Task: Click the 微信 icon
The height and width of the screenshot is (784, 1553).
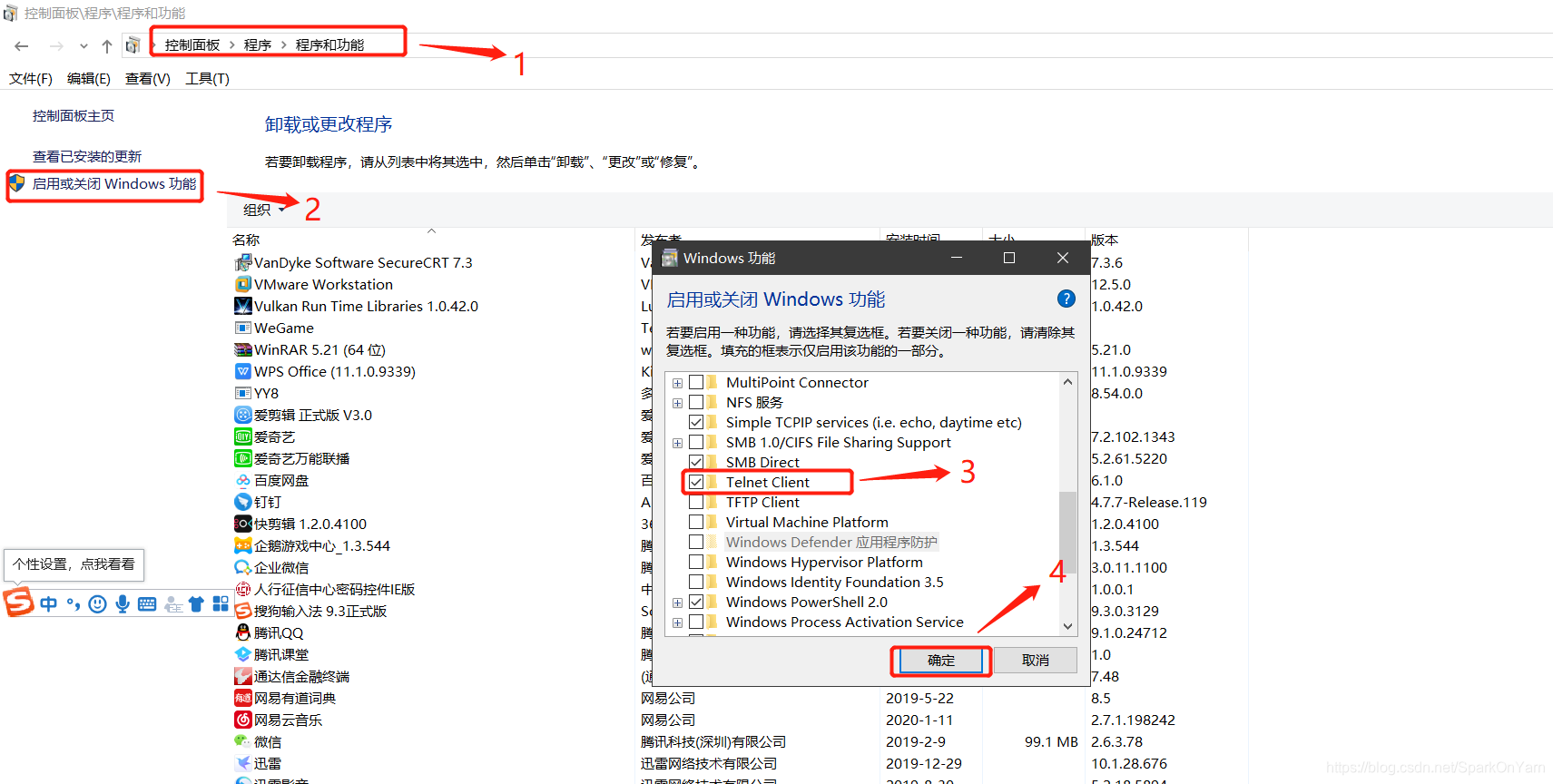Action: coord(242,742)
